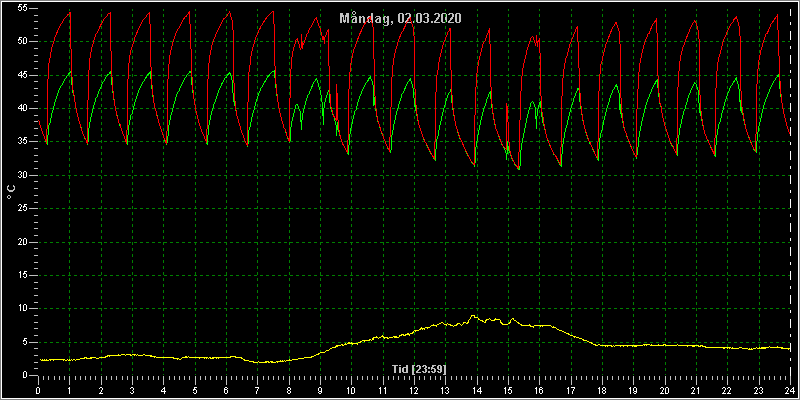Click the 45 degree axis label
The image size is (800, 400).
coord(20,75)
